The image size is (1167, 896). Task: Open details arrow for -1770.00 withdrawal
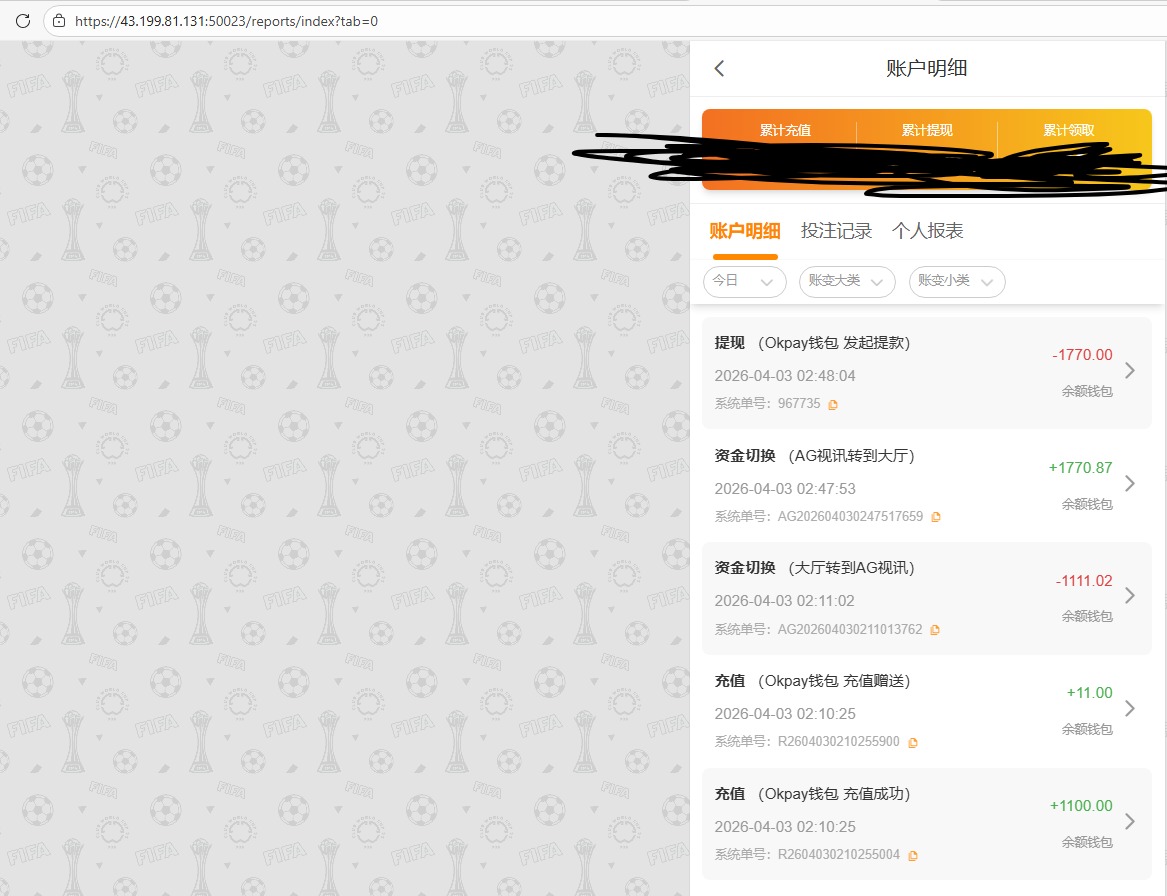click(1130, 371)
